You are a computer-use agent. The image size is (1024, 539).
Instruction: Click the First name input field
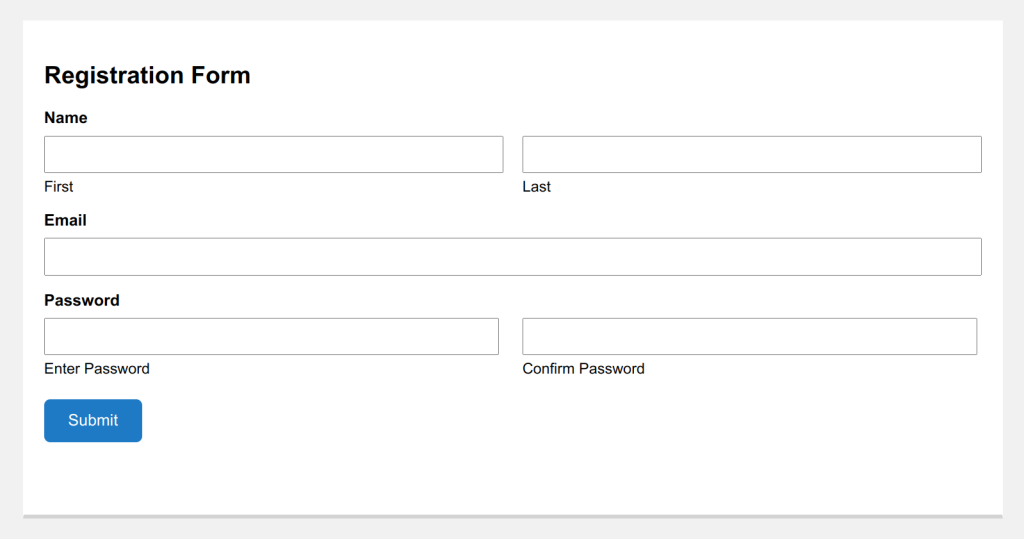click(x=273, y=155)
